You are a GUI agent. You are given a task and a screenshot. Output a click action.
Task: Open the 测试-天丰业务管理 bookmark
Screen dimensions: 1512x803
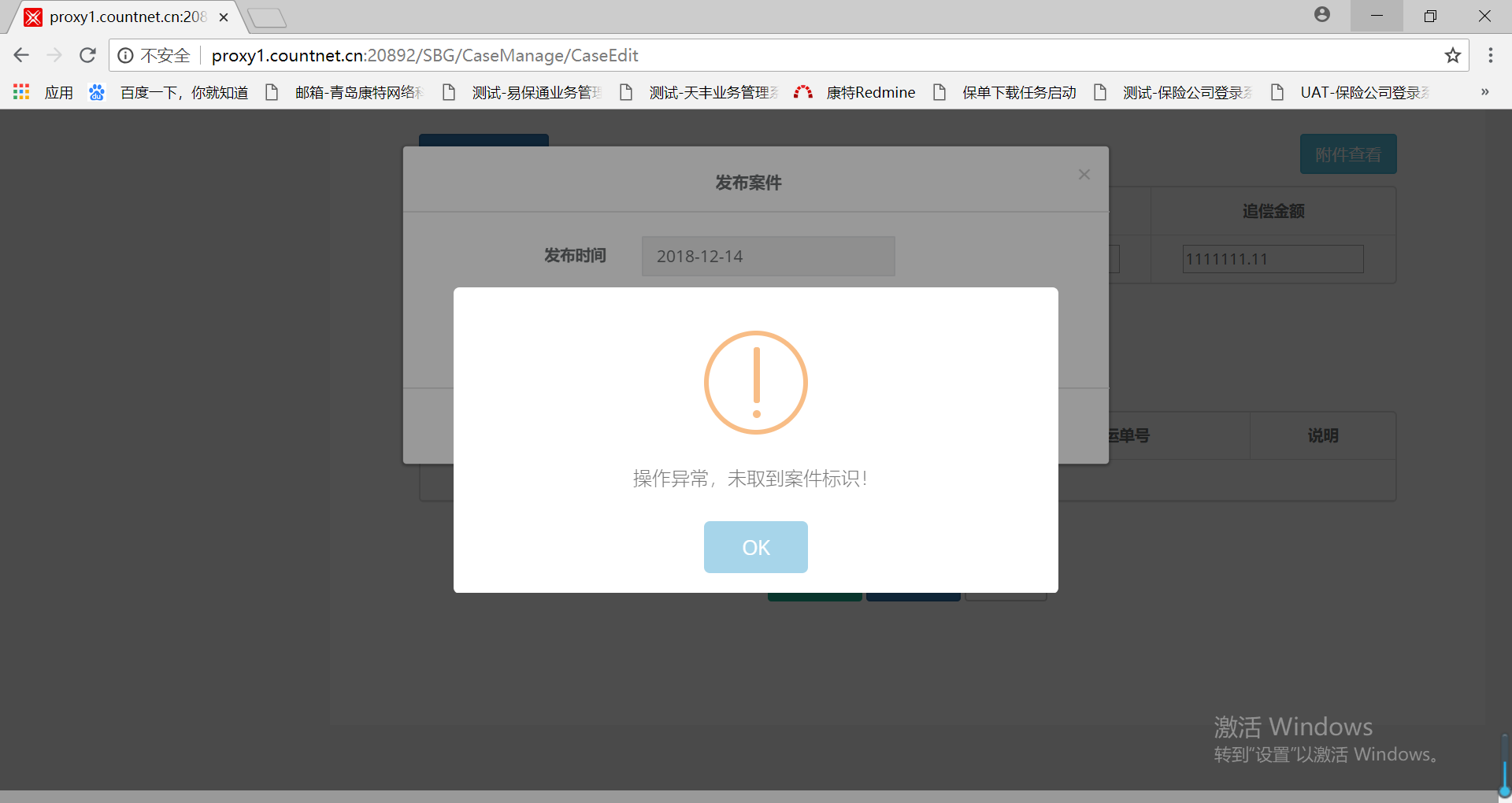point(699,92)
